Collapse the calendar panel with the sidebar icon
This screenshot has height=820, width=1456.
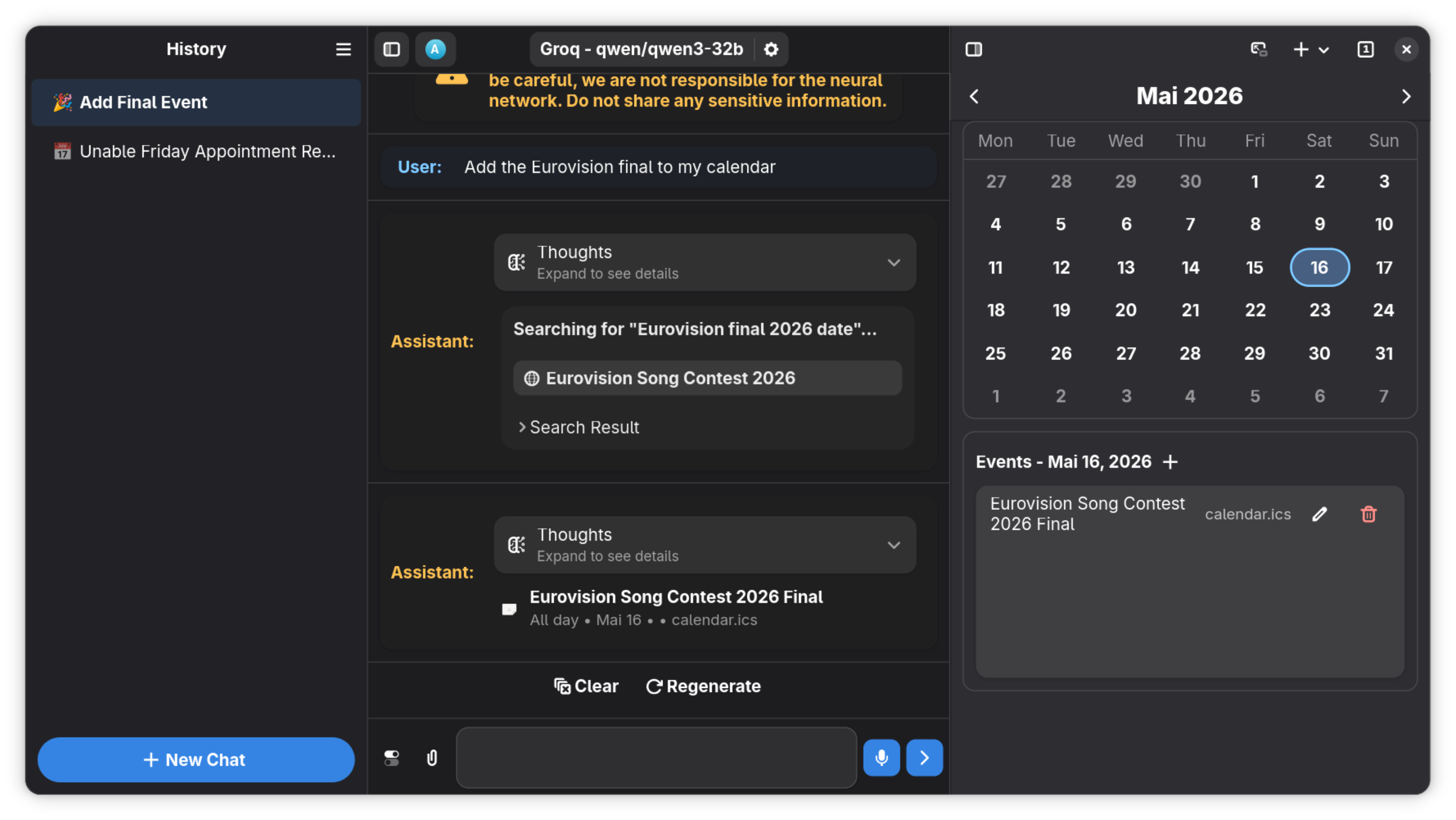(975, 49)
